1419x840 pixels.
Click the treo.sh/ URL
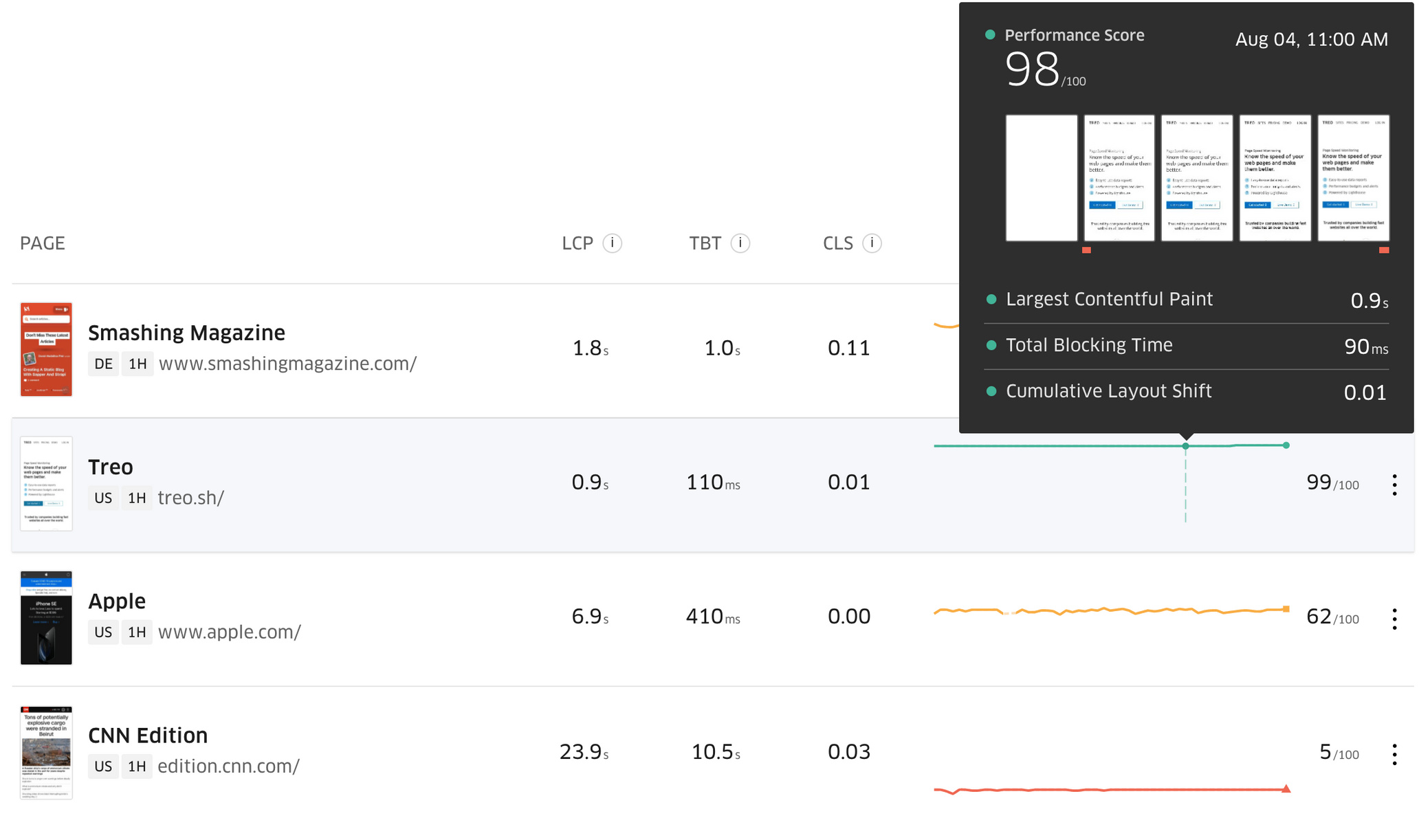190,498
